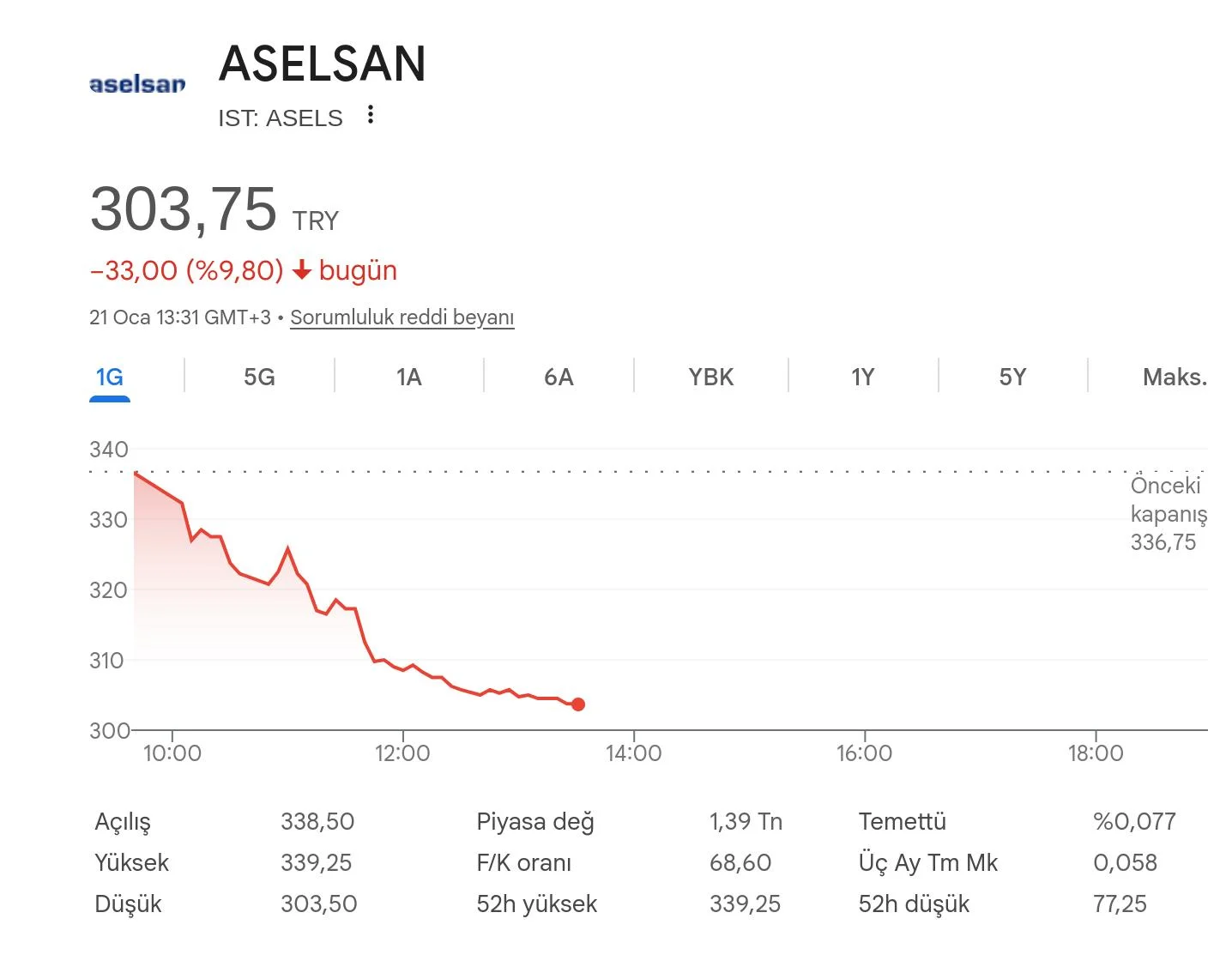This screenshot has width=1232, height=979.
Task: Switch to the 5G range tab
Action: pos(259,378)
